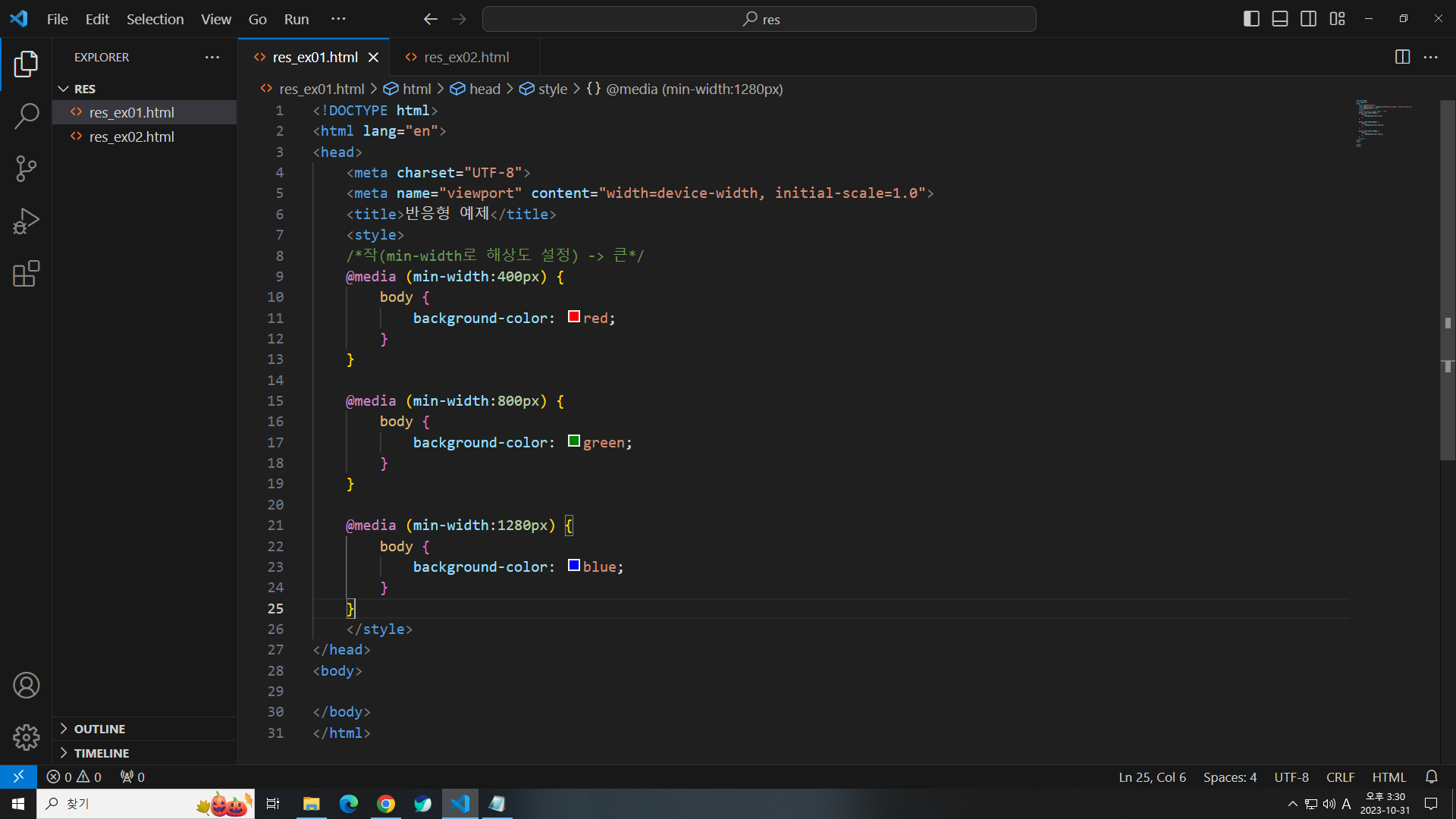Click the remote window status icon

click(x=18, y=777)
